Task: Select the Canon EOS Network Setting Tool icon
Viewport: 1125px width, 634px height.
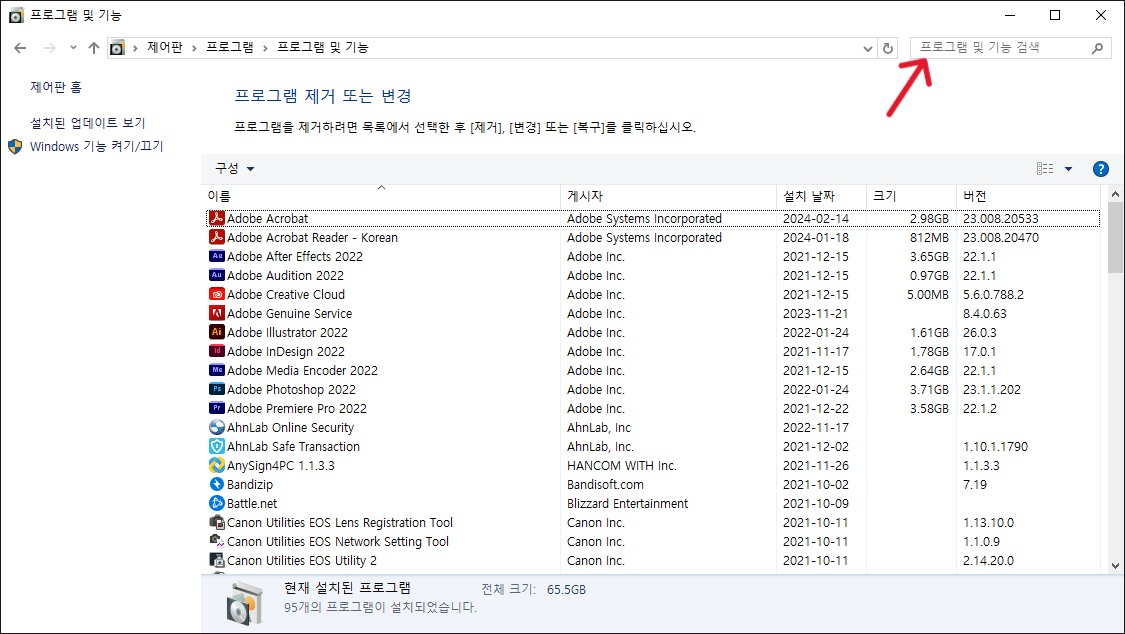Action: [217, 541]
